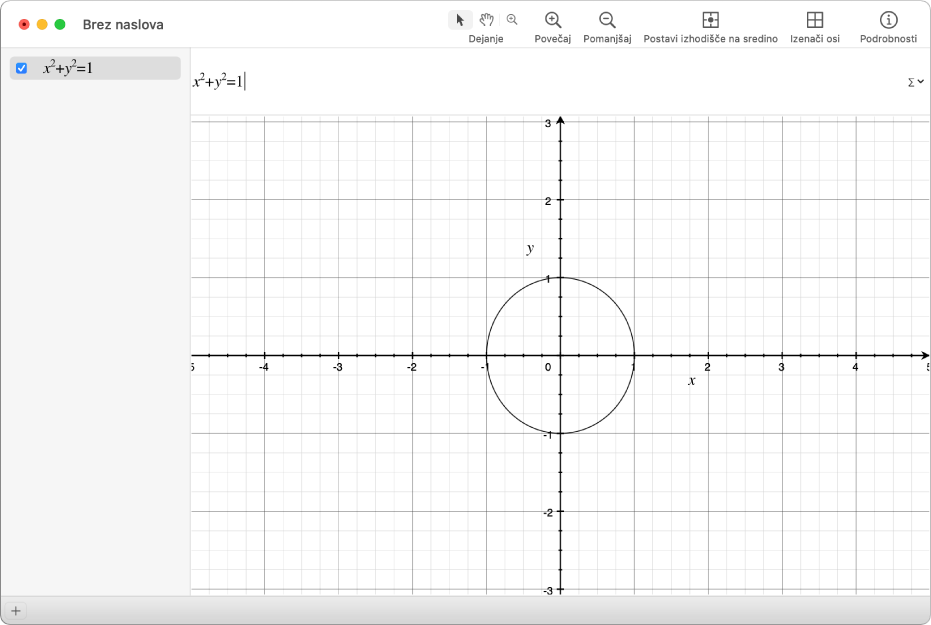Select the hand move tool

486,20
